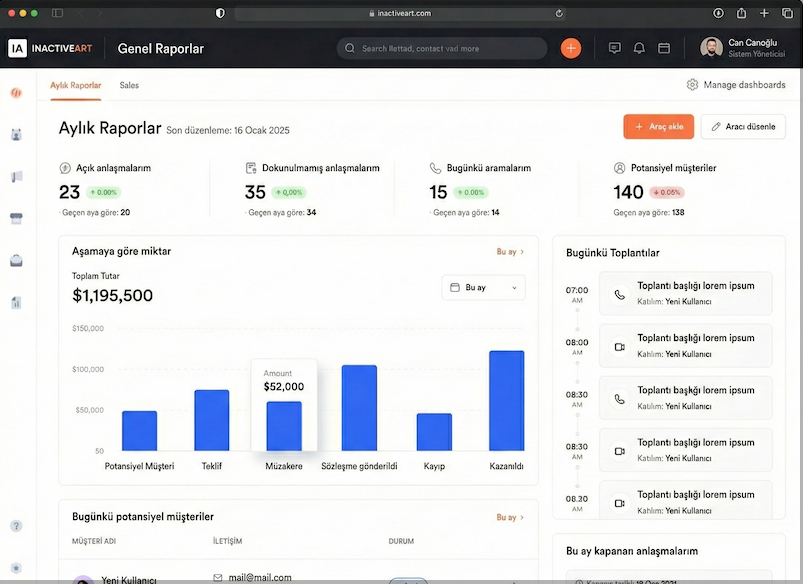Click the orange dashboard logo icon in the sidebar
The height and width of the screenshot is (584, 803).
point(15,92)
